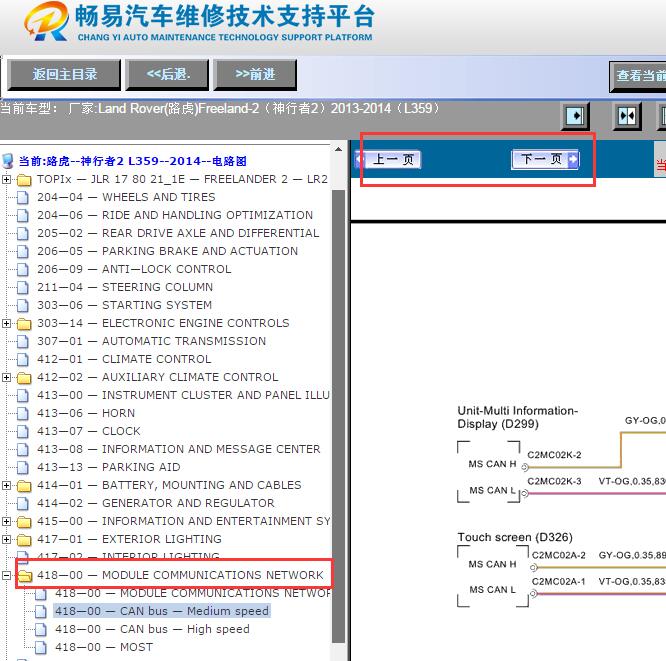The image size is (666, 661).
Task: Click the page icon beside 412-01 Climate Control
Action: pos(23,359)
